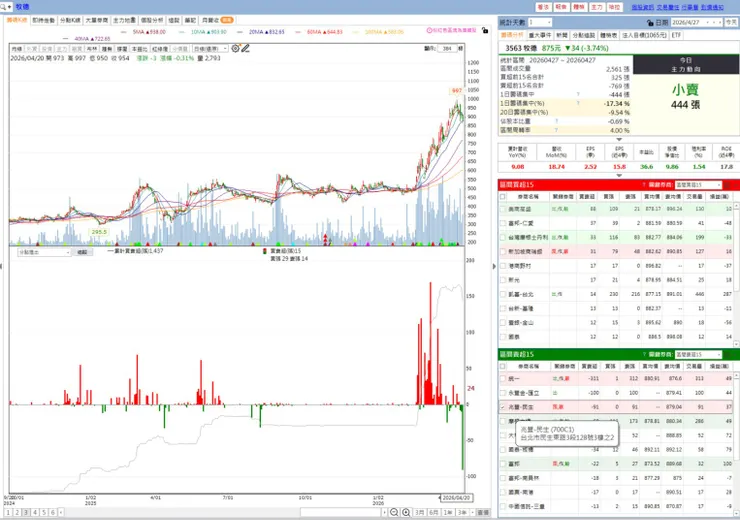Click the 顯示 bar count field showing 384
This screenshot has height=520, width=740.
point(447,49)
